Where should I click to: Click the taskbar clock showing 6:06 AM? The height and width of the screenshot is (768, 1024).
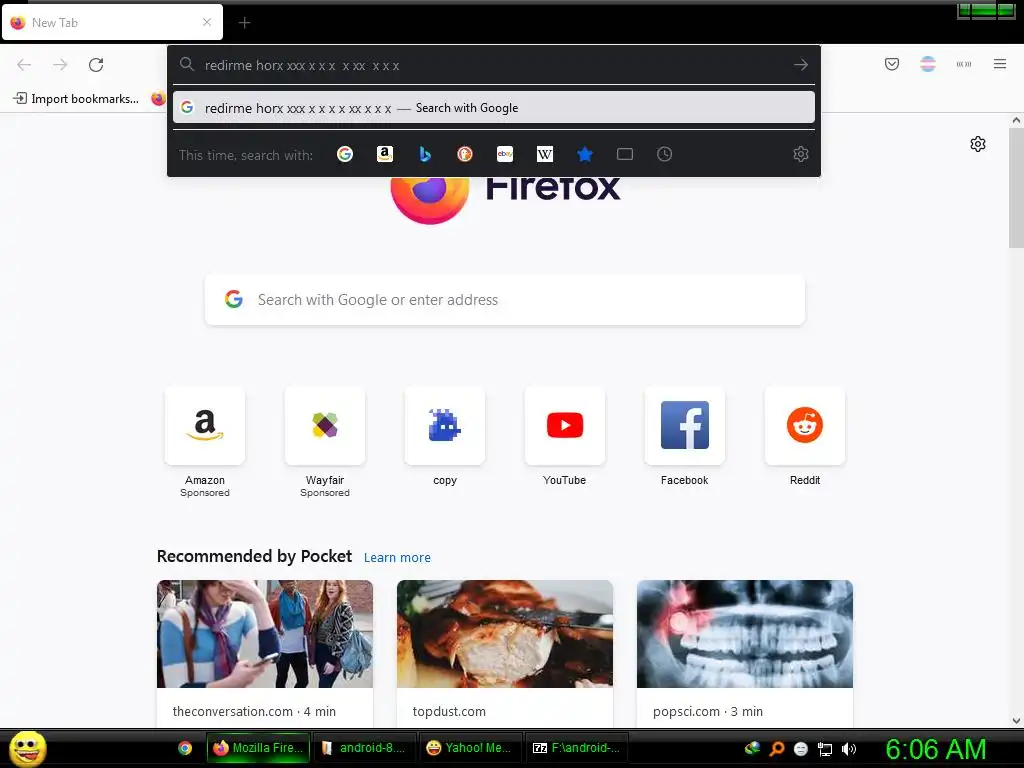(x=935, y=748)
